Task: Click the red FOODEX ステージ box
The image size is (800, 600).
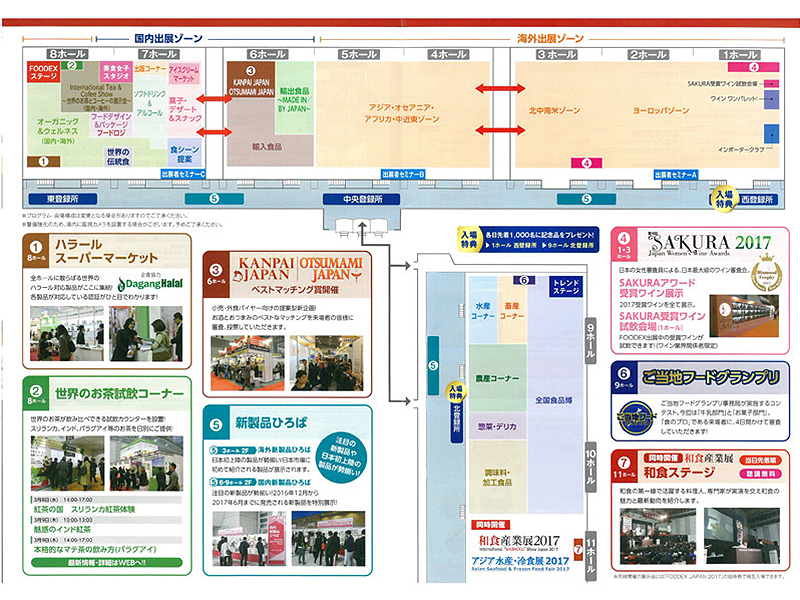Action: [x=43, y=72]
